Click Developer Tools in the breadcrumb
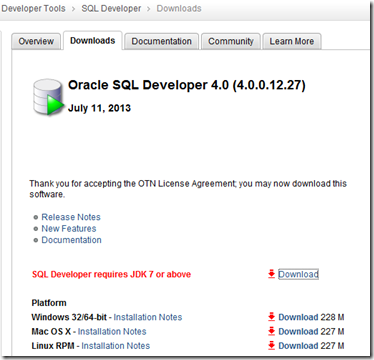Image resolution: width=374 pixels, height=360 pixels. (33, 9)
